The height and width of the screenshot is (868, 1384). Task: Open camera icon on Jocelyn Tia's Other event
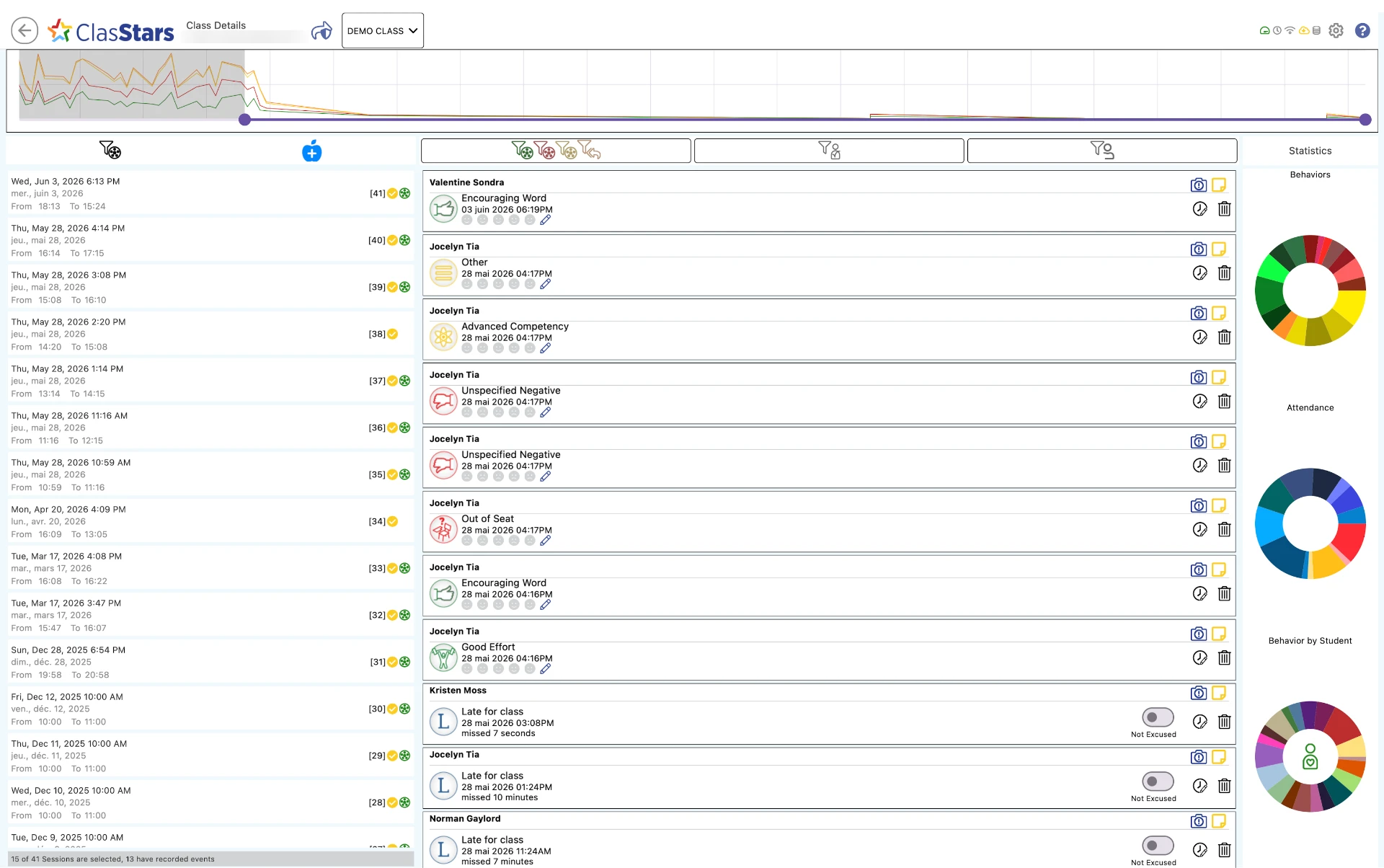tap(1198, 249)
